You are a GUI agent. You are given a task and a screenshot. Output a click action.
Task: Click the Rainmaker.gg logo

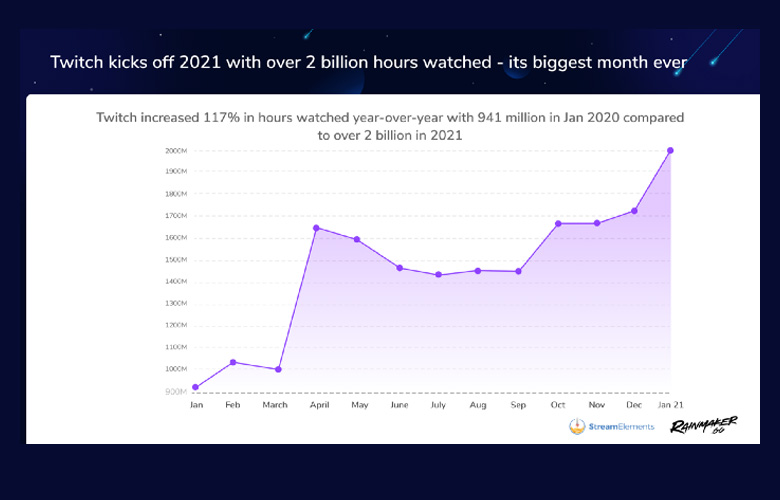point(704,425)
